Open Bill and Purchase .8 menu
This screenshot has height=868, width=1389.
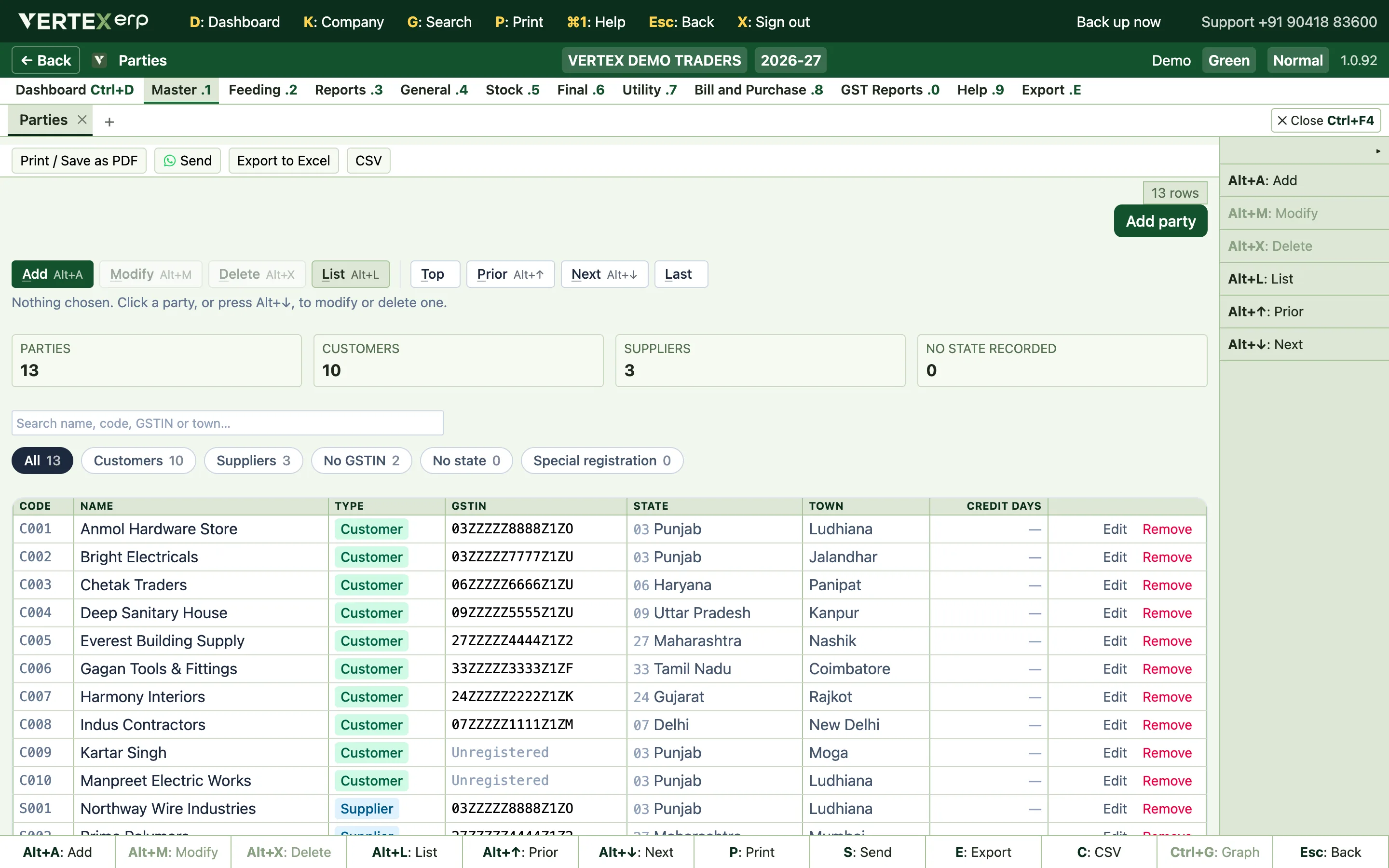point(758,90)
